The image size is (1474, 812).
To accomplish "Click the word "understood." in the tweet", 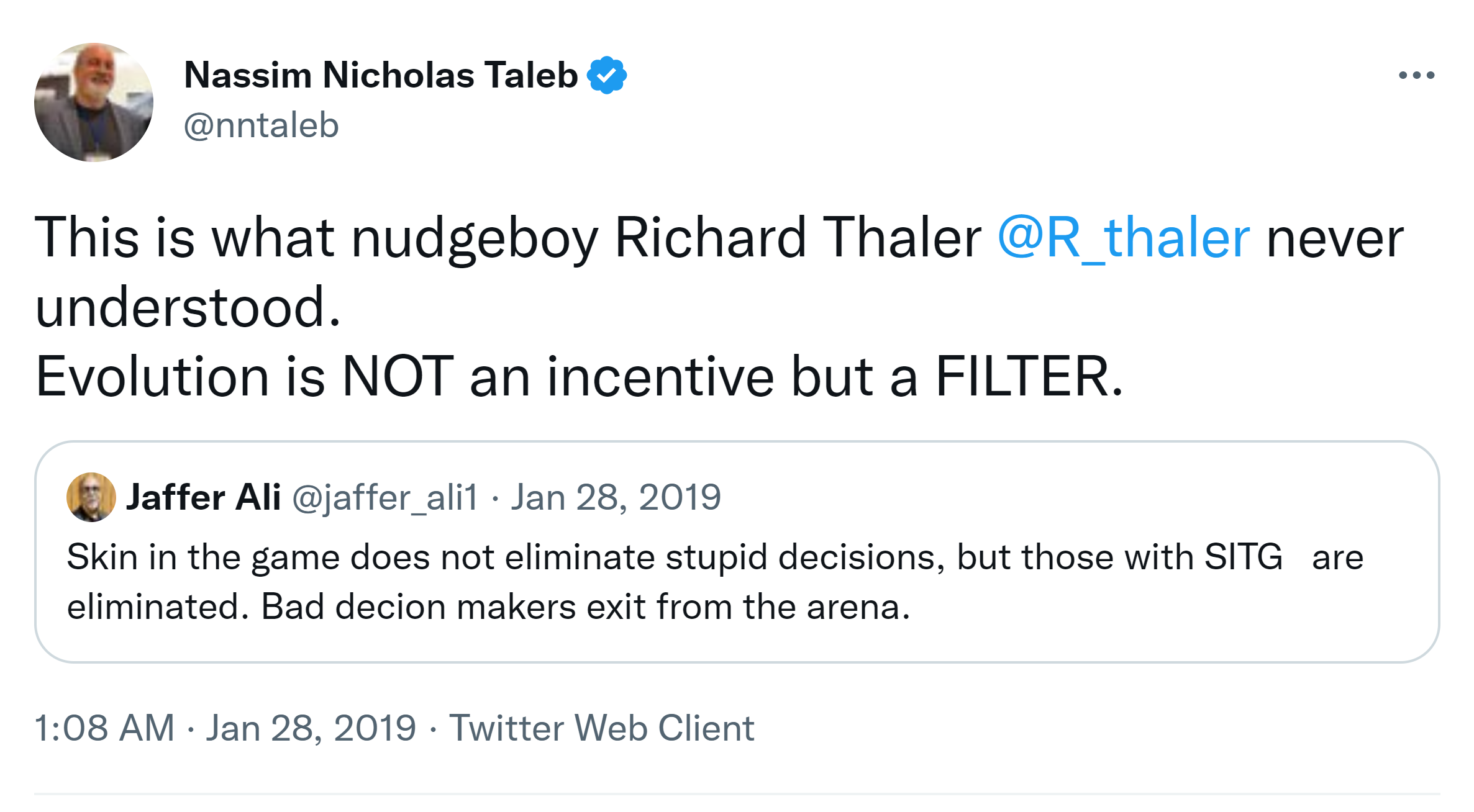I will click(188, 307).
